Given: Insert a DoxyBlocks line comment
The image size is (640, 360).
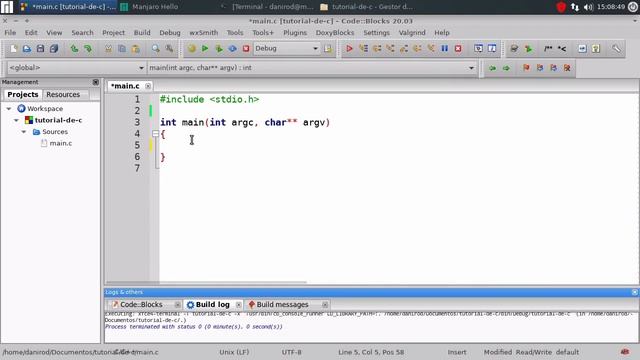Looking at the screenshot, I should (x=562, y=49).
